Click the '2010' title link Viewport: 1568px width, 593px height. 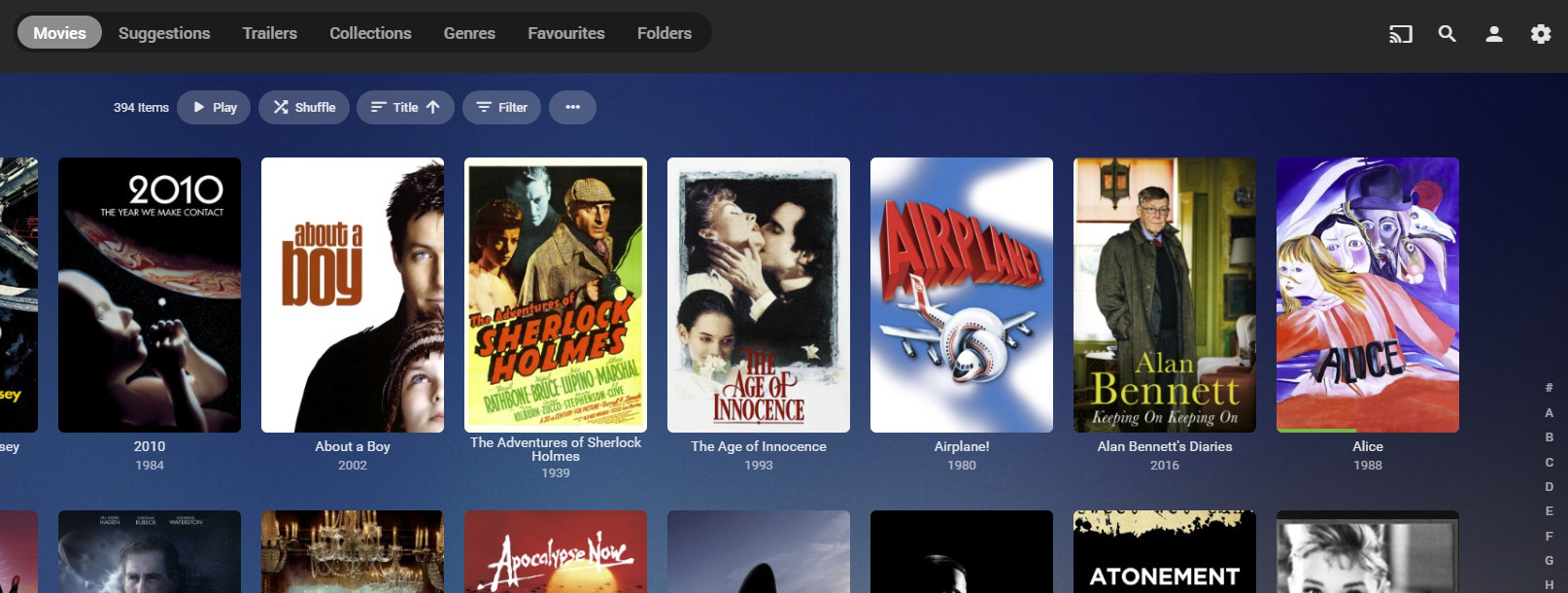pos(150,446)
